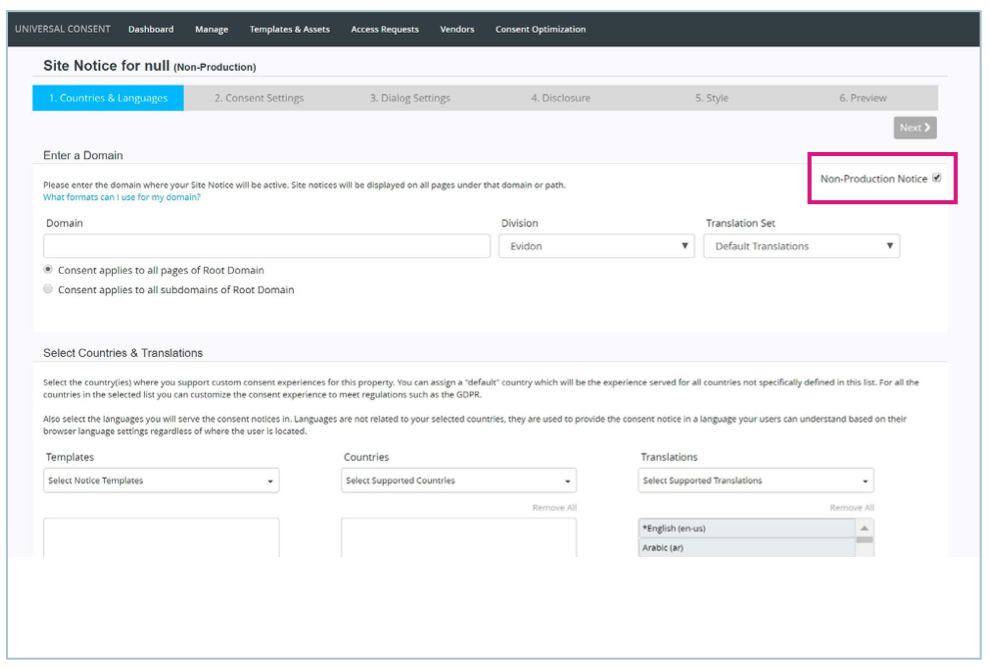
Task: Go to the Disclosure step
Action: point(561,98)
